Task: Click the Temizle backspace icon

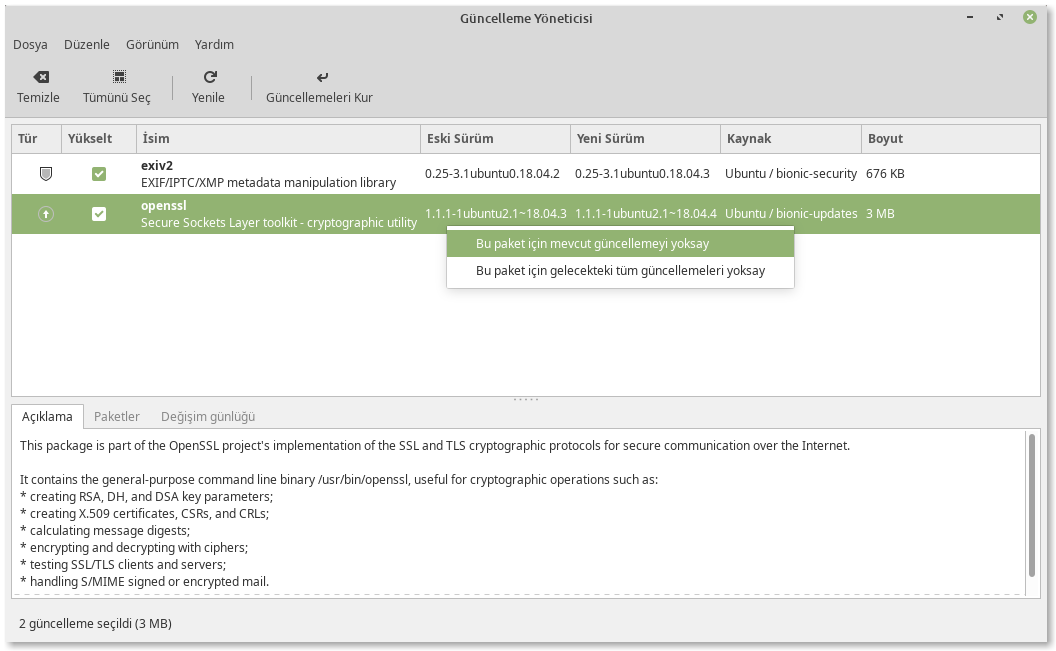Action: 41,77
